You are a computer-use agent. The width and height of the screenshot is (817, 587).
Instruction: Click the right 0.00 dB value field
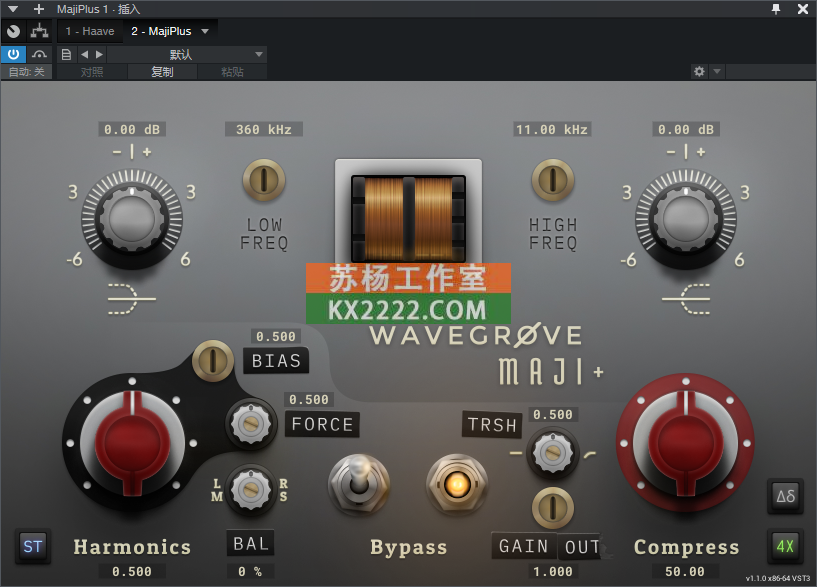tap(686, 129)
